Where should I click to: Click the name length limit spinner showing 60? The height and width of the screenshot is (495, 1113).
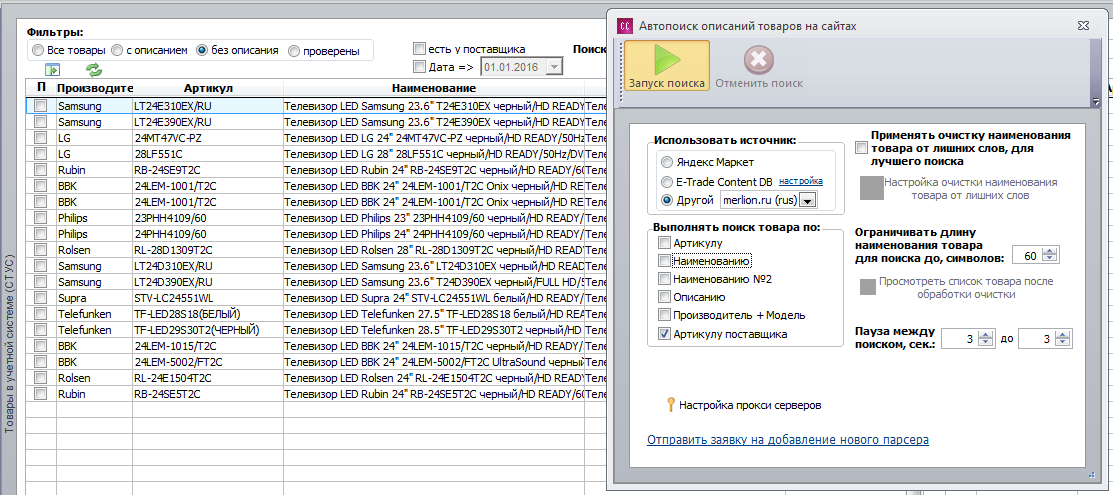tap(1036, 256)
